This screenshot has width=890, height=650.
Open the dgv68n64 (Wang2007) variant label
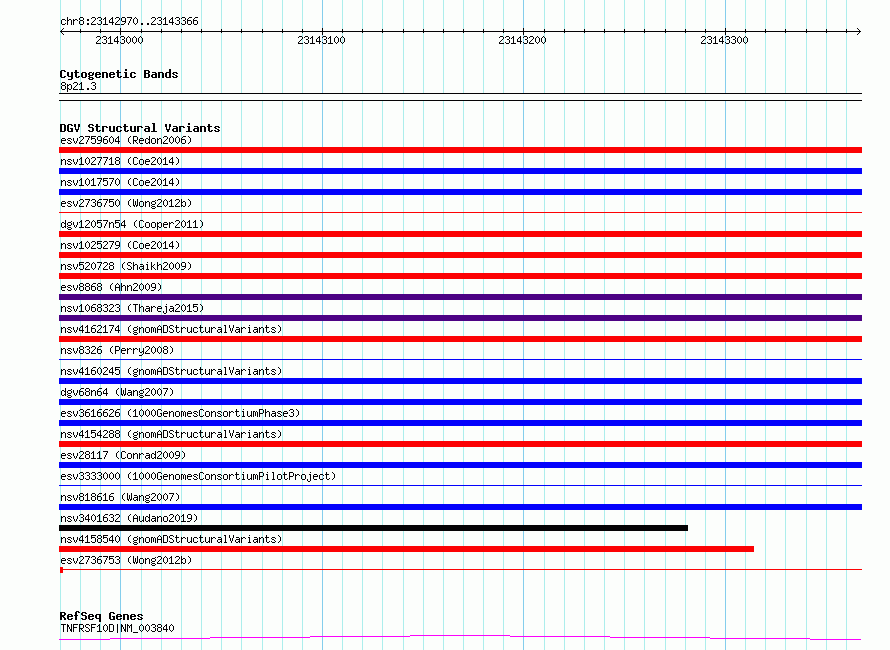click(x=117, y=392)
